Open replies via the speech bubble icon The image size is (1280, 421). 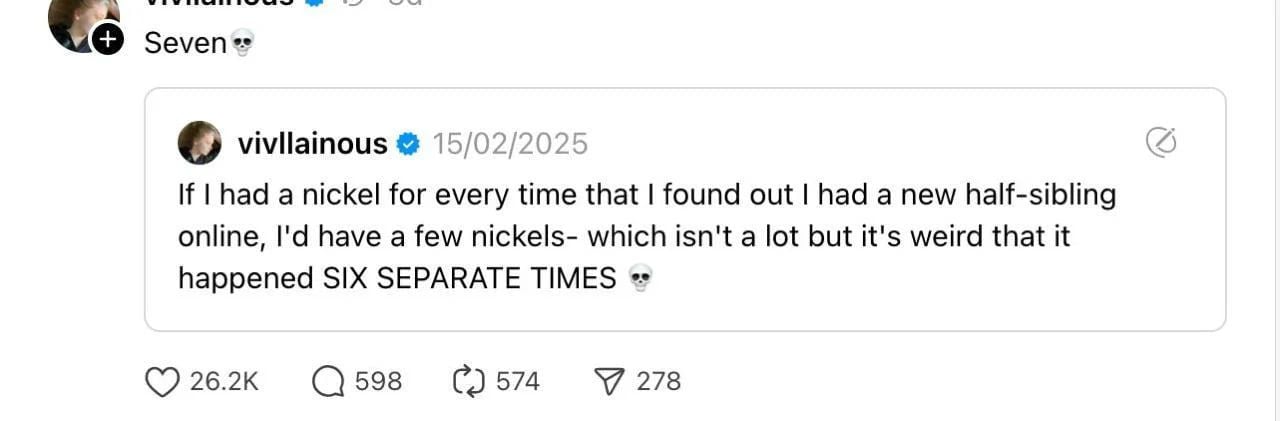point(328,381)
